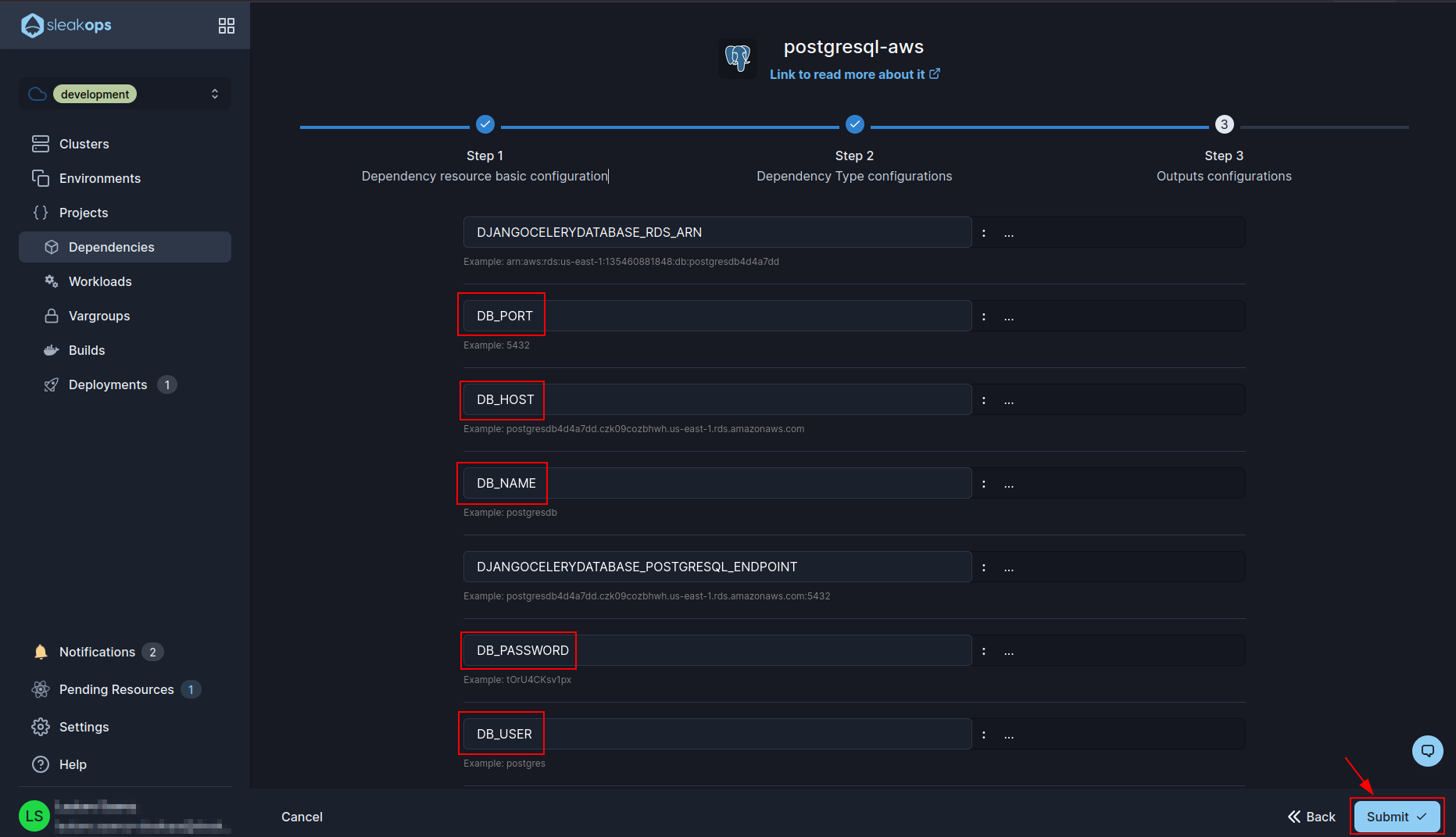Edit the DJANGOCELERYDATABASE_POSTGRESQL_ENDPOINT field
1456x837 pixels.
(717, 567)
